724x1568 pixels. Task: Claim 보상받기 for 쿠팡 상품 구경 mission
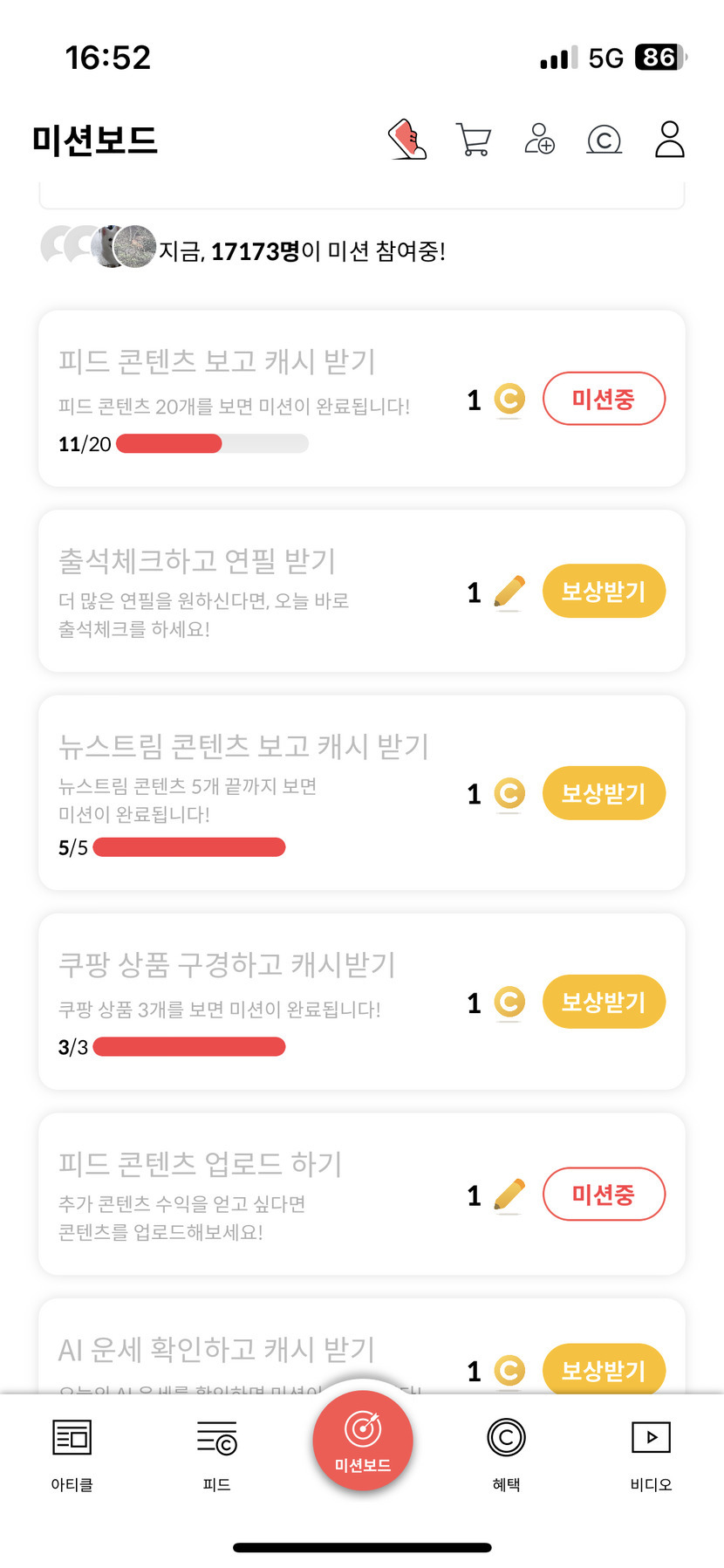604,1002
